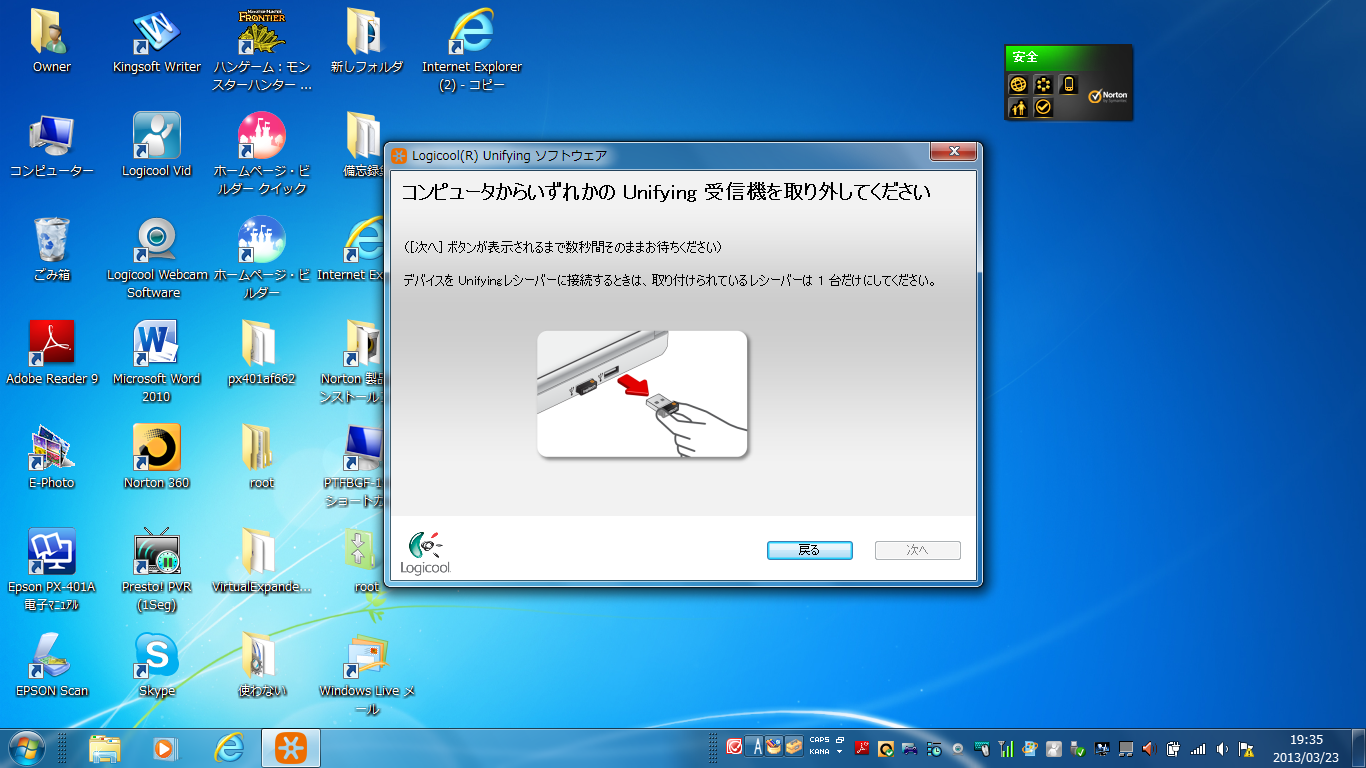Screen dimensions: 1366x768
Task: Open Norton gadget family safety icon
Action: [x=1019, y=108]
